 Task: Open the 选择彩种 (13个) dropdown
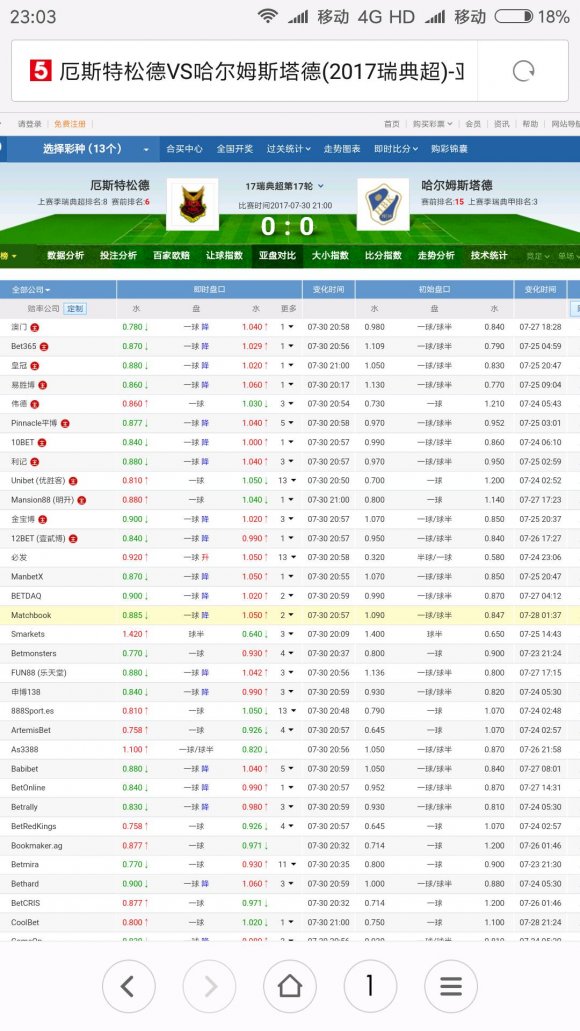tap(82, 149)
